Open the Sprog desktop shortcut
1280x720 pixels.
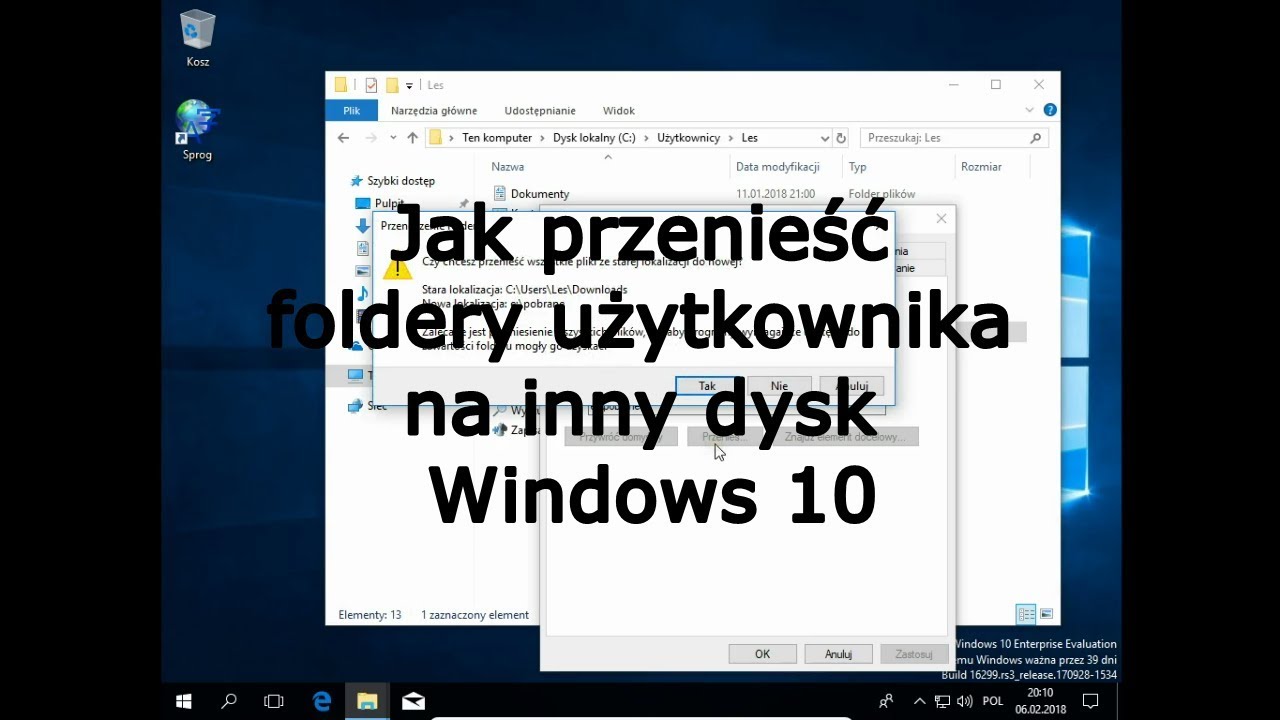[x=197, y=130]
